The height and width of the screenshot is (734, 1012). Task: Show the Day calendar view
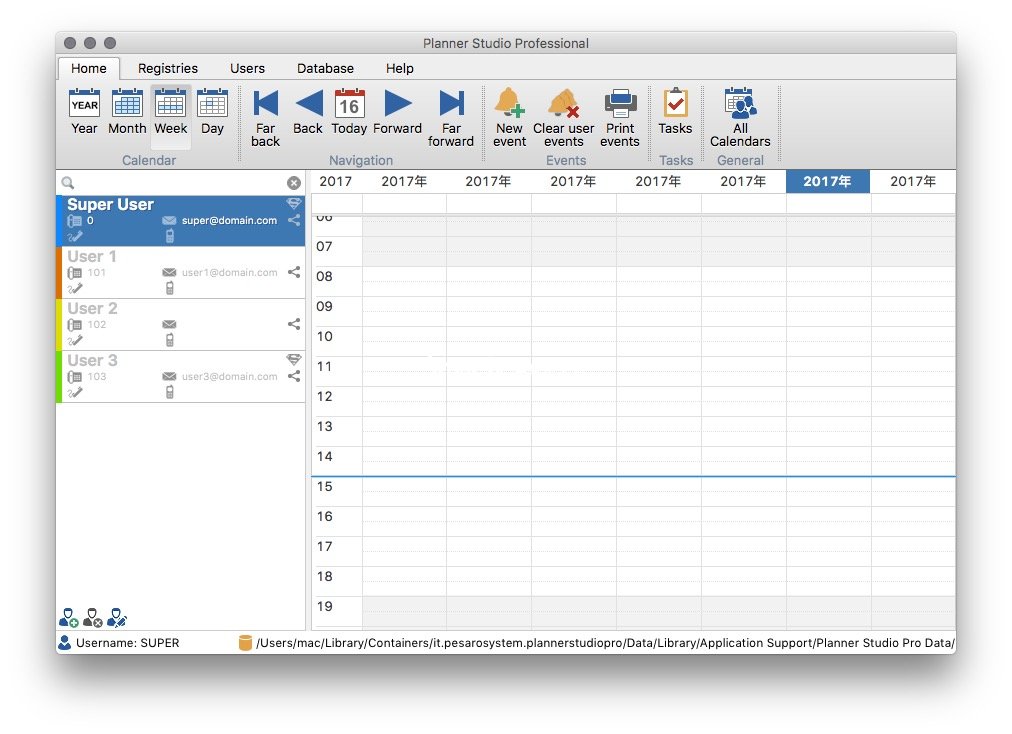pyautogui.click(x=212, y=111)
